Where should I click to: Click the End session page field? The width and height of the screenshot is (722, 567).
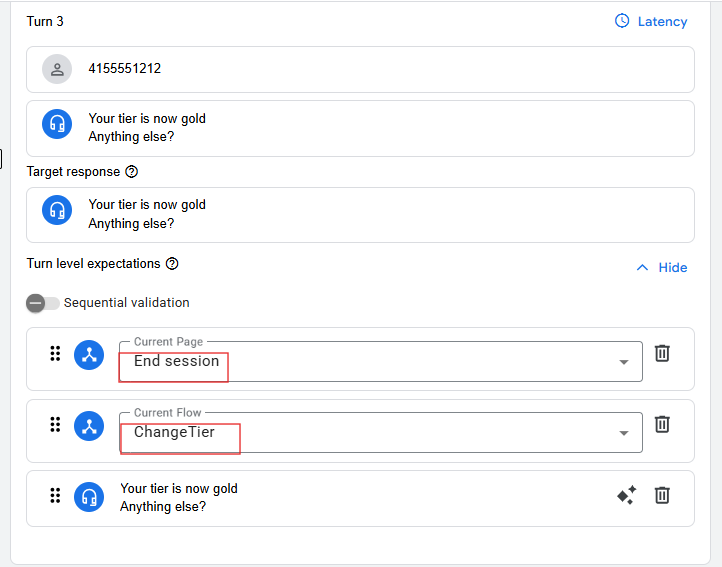point(370,361)
